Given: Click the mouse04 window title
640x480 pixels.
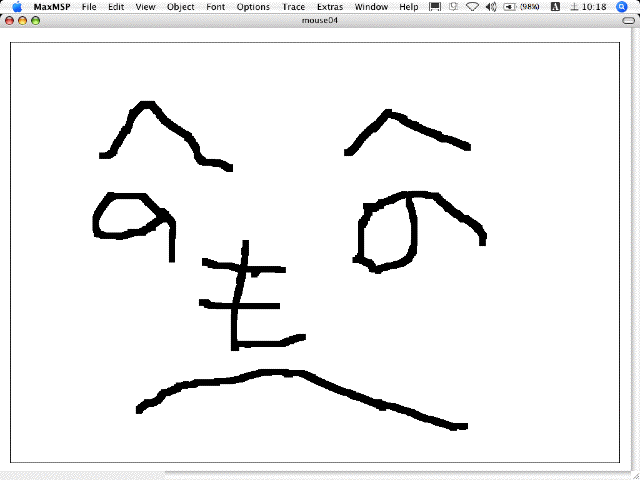Looking at the screenshot, I should 320,20.
